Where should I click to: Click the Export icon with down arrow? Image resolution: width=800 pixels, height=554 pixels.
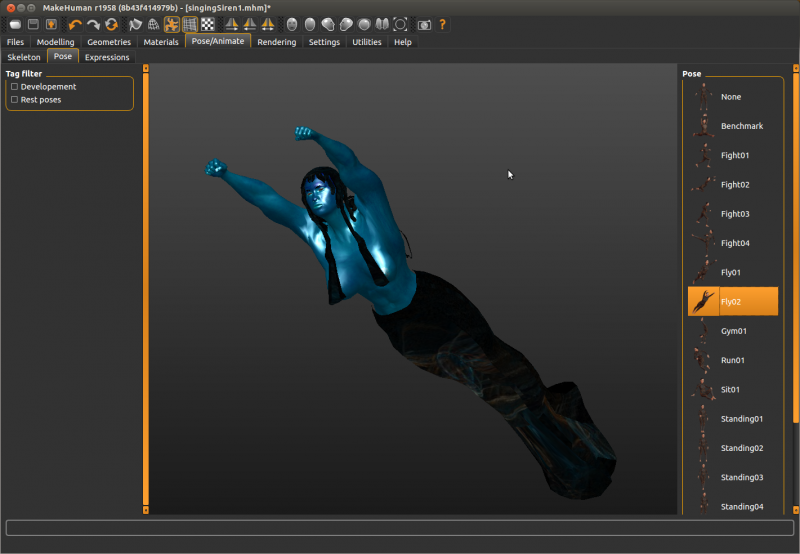pyautogui.click(x=50, y=24)
